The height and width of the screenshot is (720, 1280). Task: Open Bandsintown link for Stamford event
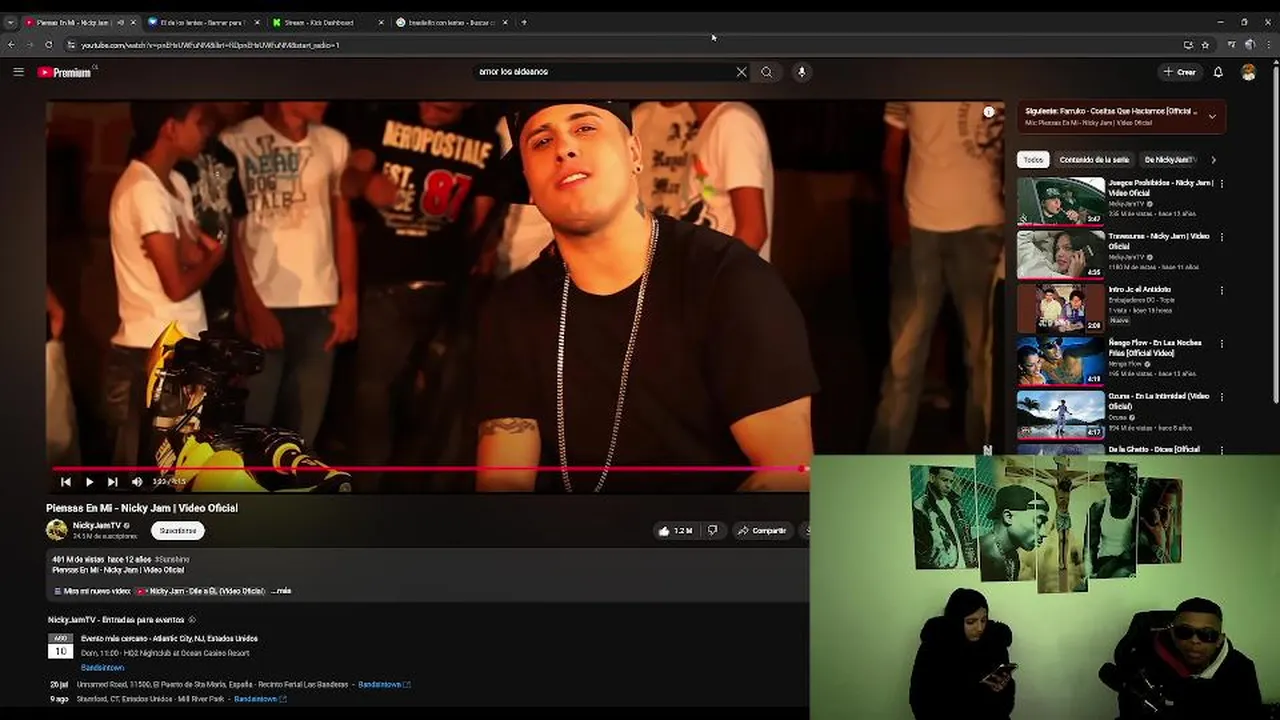[x=260, y=699]
